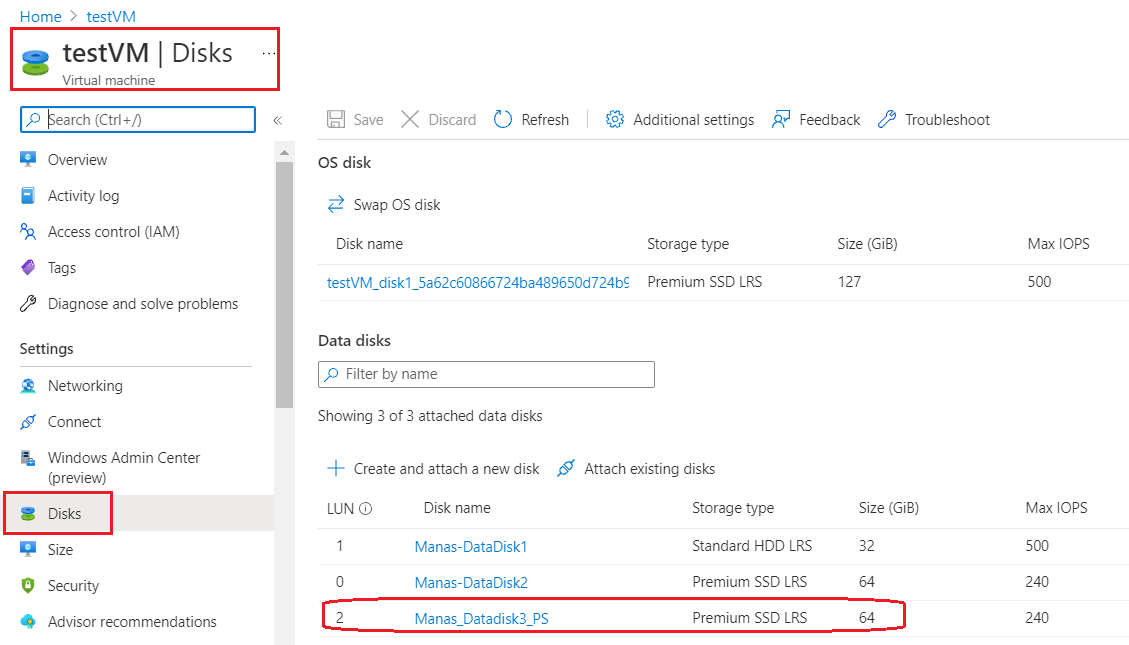The image size is (1129, 645).
Task: Click the Activity log icon
Action: coord(28,195)
